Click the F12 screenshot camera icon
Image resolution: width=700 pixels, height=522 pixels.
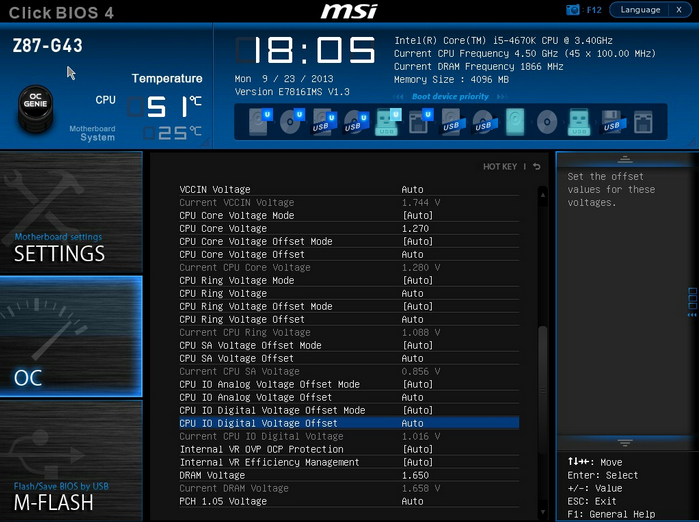click(572, 10)
